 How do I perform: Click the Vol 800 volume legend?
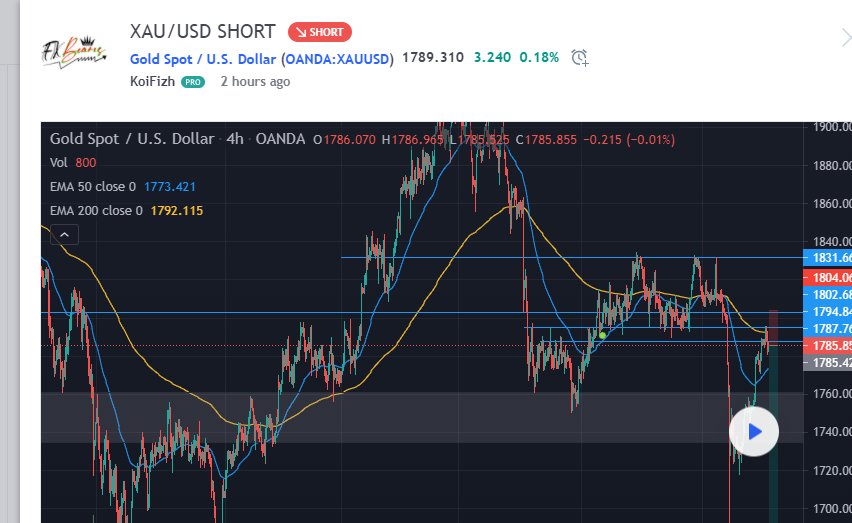coord(73,163)
